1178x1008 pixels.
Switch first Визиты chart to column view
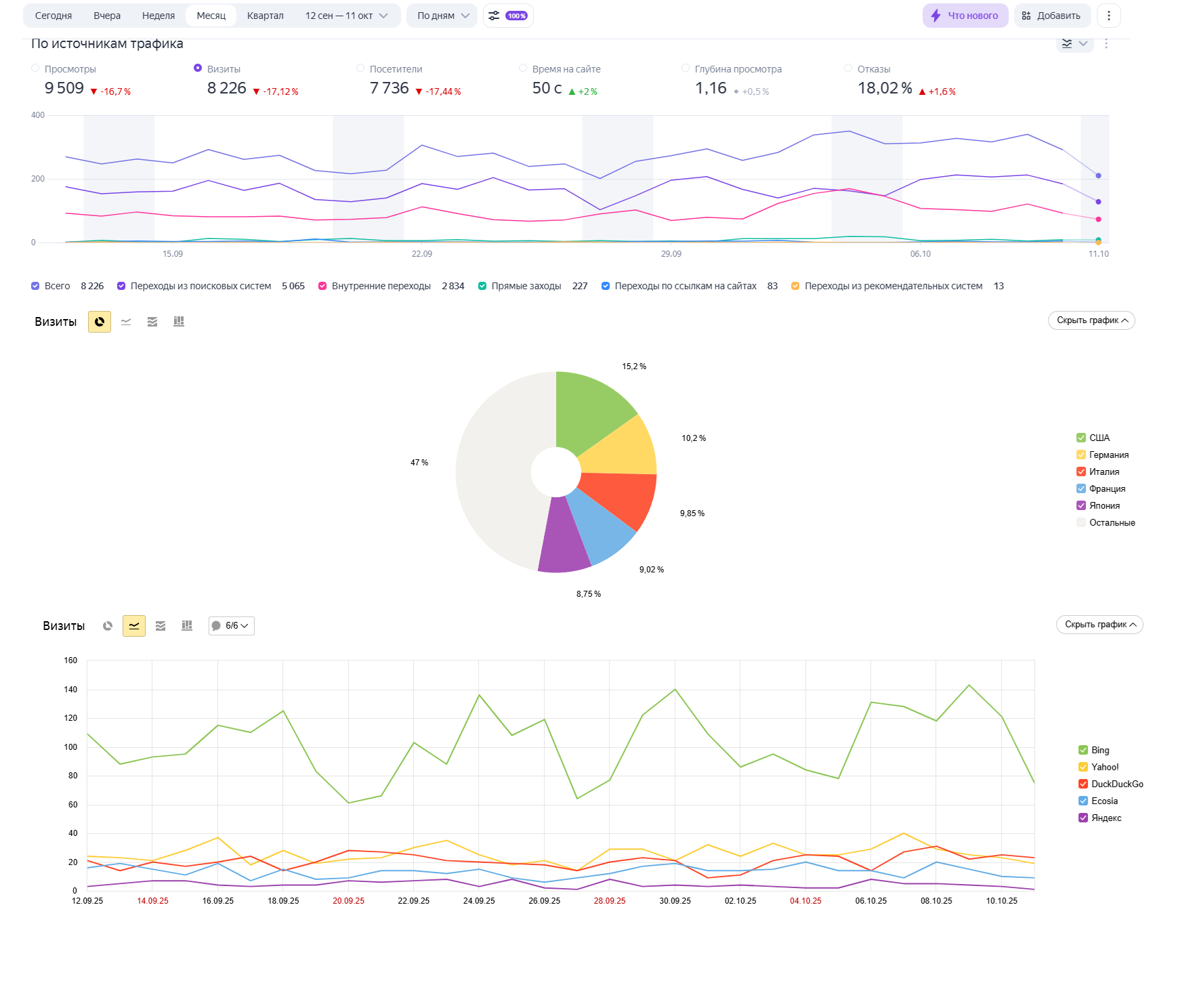click(x=179, y=322)
